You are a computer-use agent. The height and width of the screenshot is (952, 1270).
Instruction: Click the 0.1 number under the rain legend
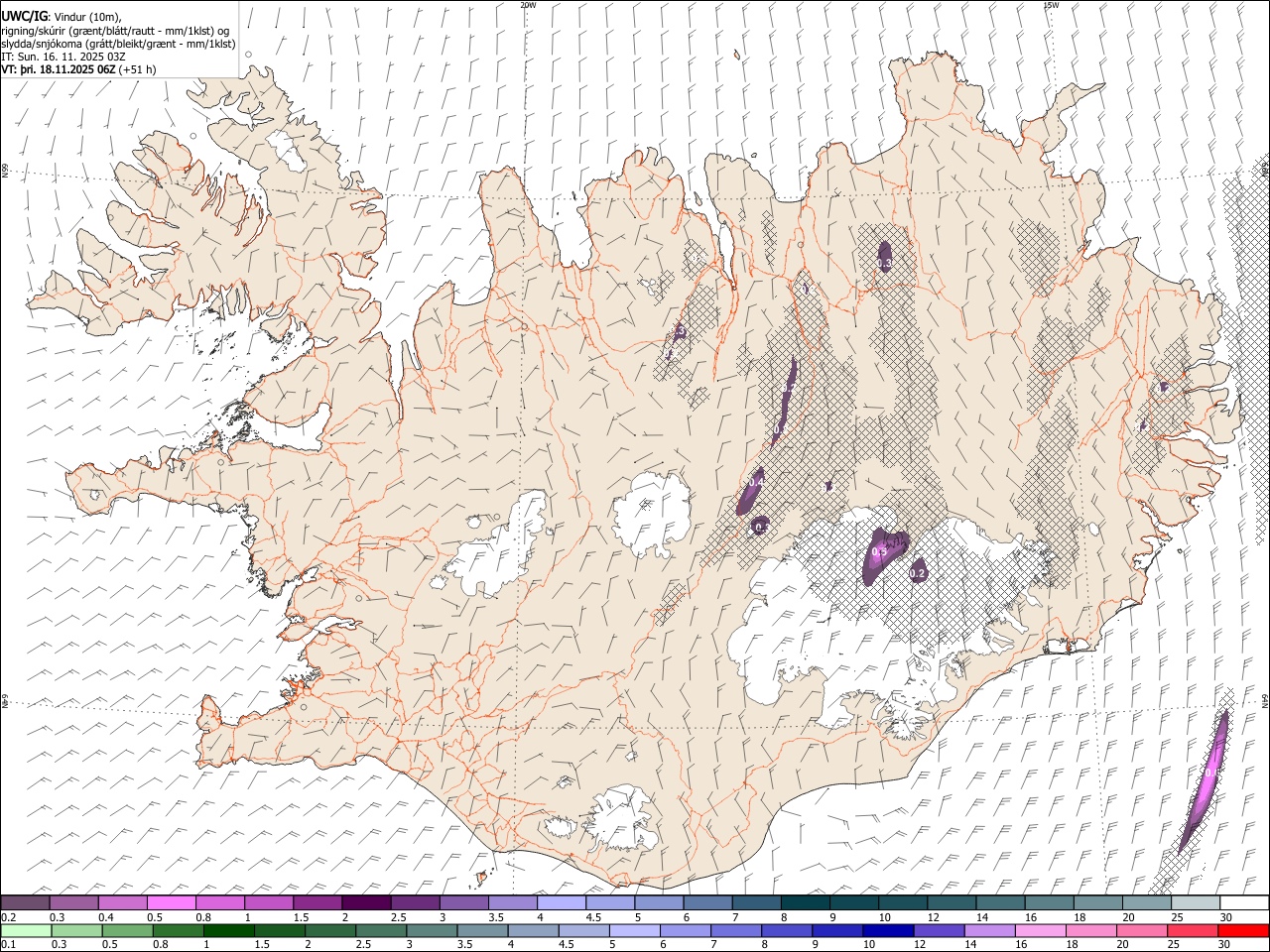click(x=7, y=945)
